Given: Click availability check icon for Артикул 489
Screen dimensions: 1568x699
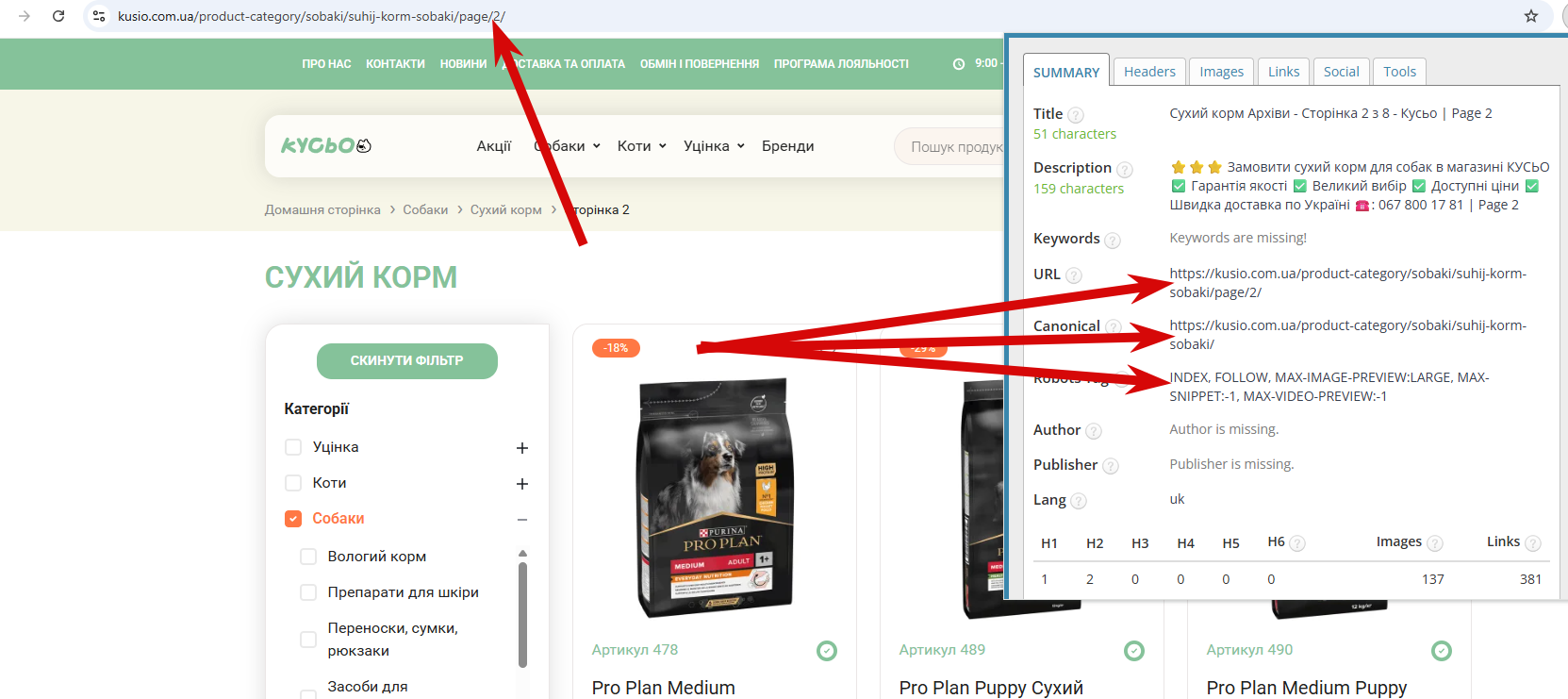Looking at the screenshot, I should click(x=1134, y=651).
